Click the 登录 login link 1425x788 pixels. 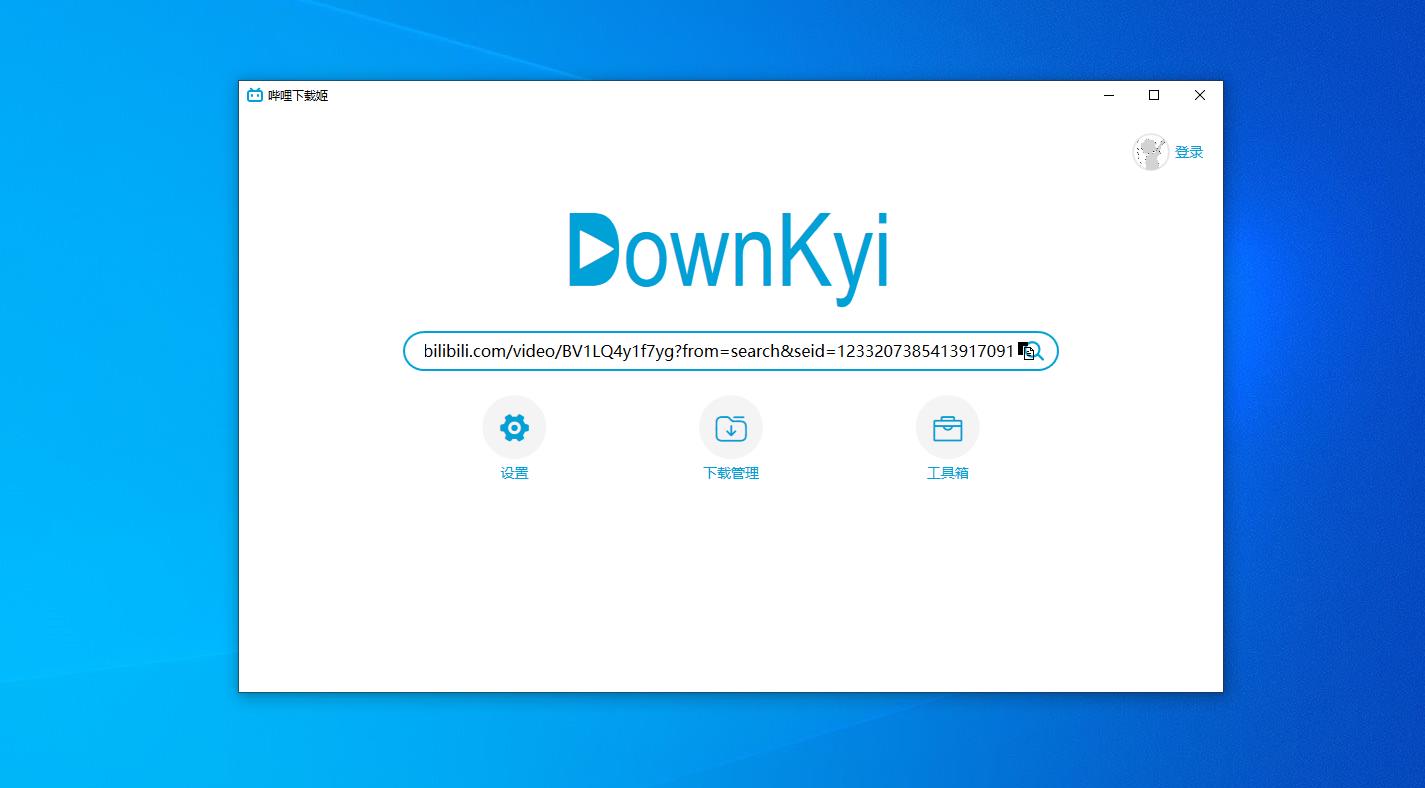click(x=1189, y=152)
